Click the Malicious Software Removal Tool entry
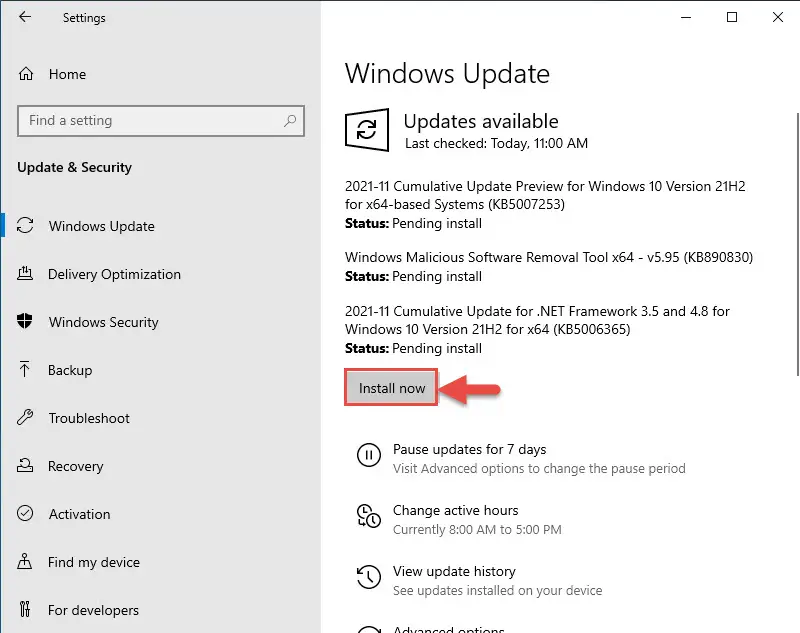 pos(549,266)
